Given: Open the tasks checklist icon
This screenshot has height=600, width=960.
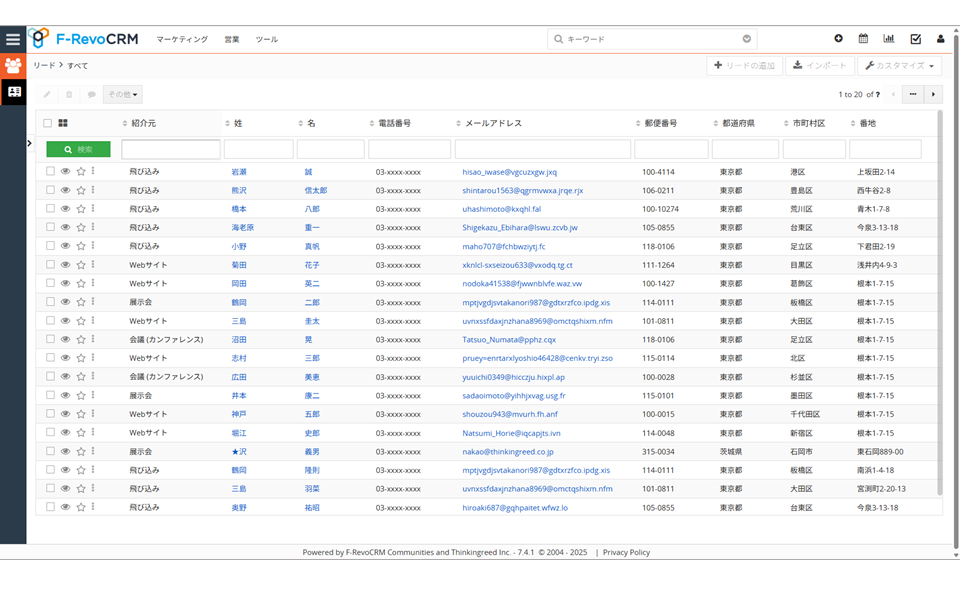Looking at the screenshot, I should 915,39.
